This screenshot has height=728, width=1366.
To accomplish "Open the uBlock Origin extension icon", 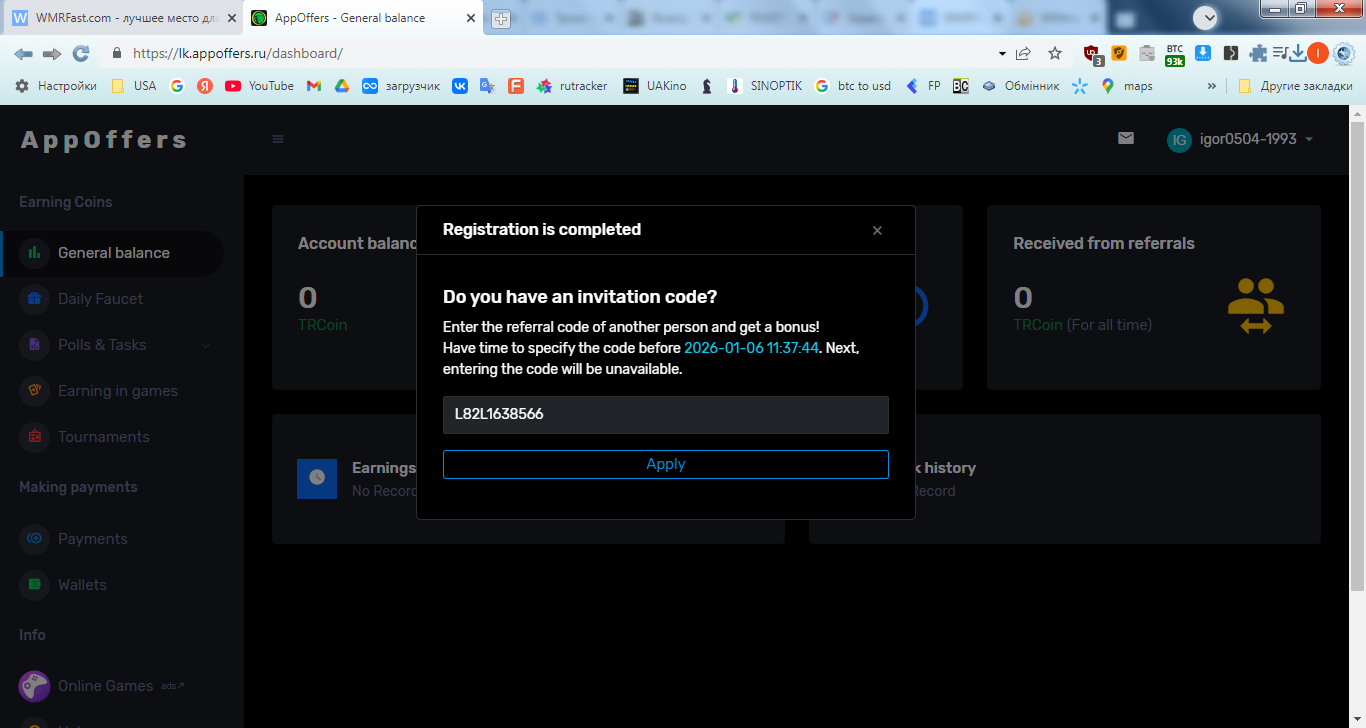I will click(1093, 55).
